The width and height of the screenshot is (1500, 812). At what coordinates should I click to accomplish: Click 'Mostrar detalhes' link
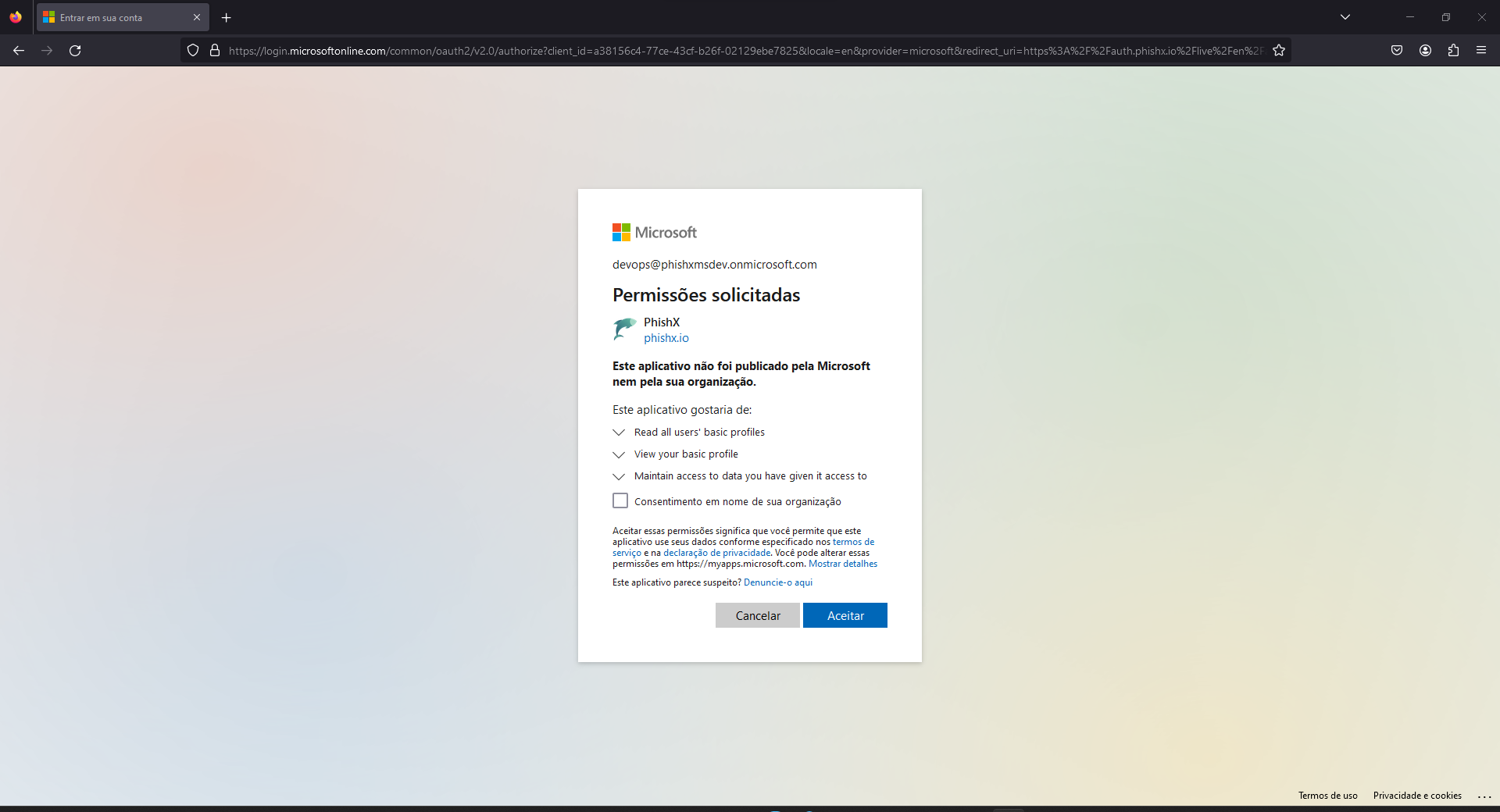[843, 564]
